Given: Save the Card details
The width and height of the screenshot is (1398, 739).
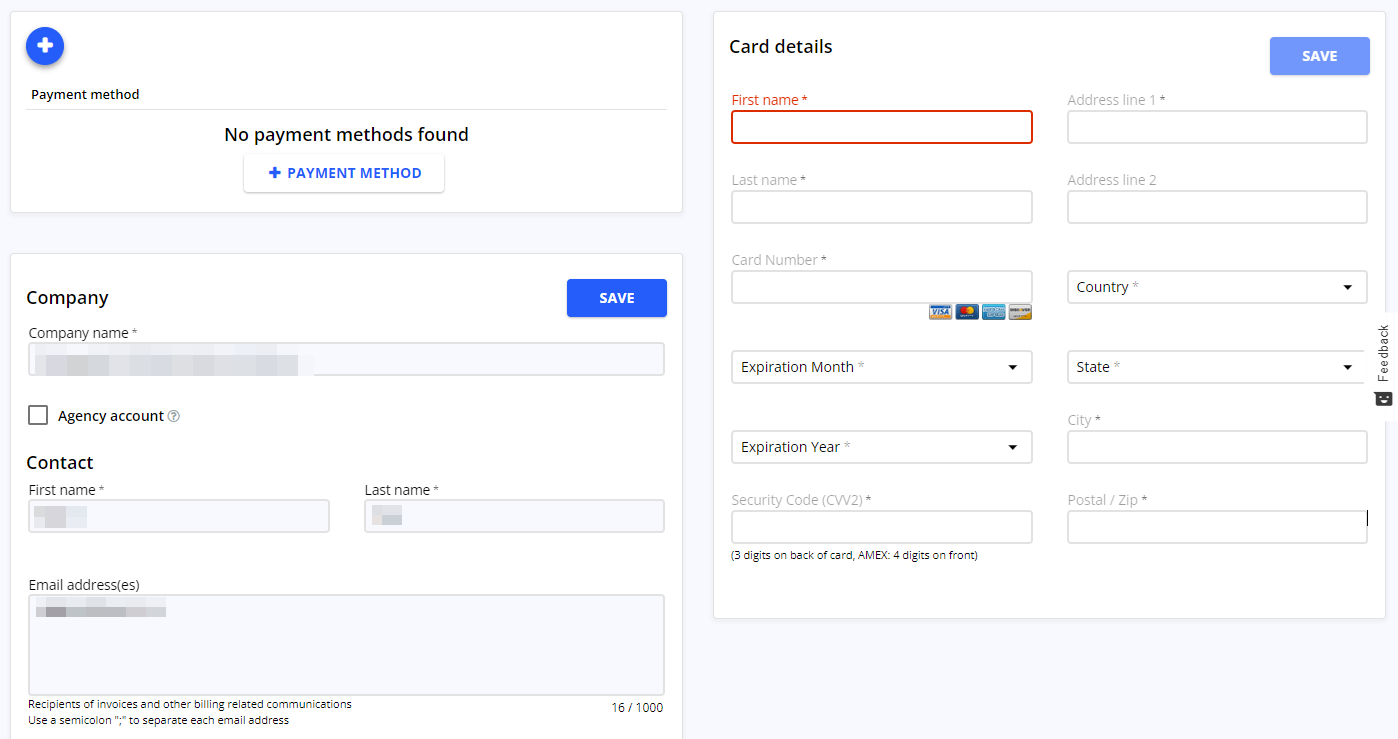Looking at the screenshot, I should [x=1319, y=56].
